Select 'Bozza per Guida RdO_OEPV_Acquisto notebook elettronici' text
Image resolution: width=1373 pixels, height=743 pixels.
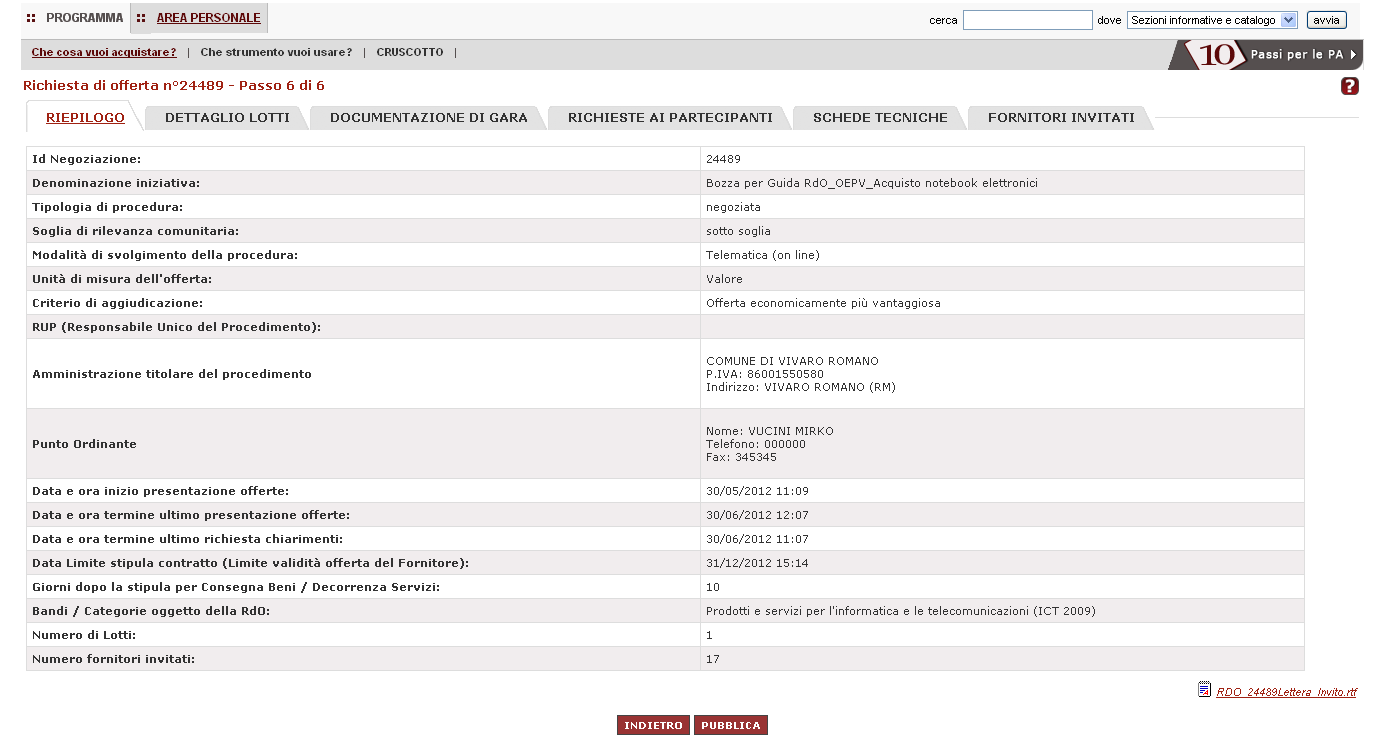872,183
